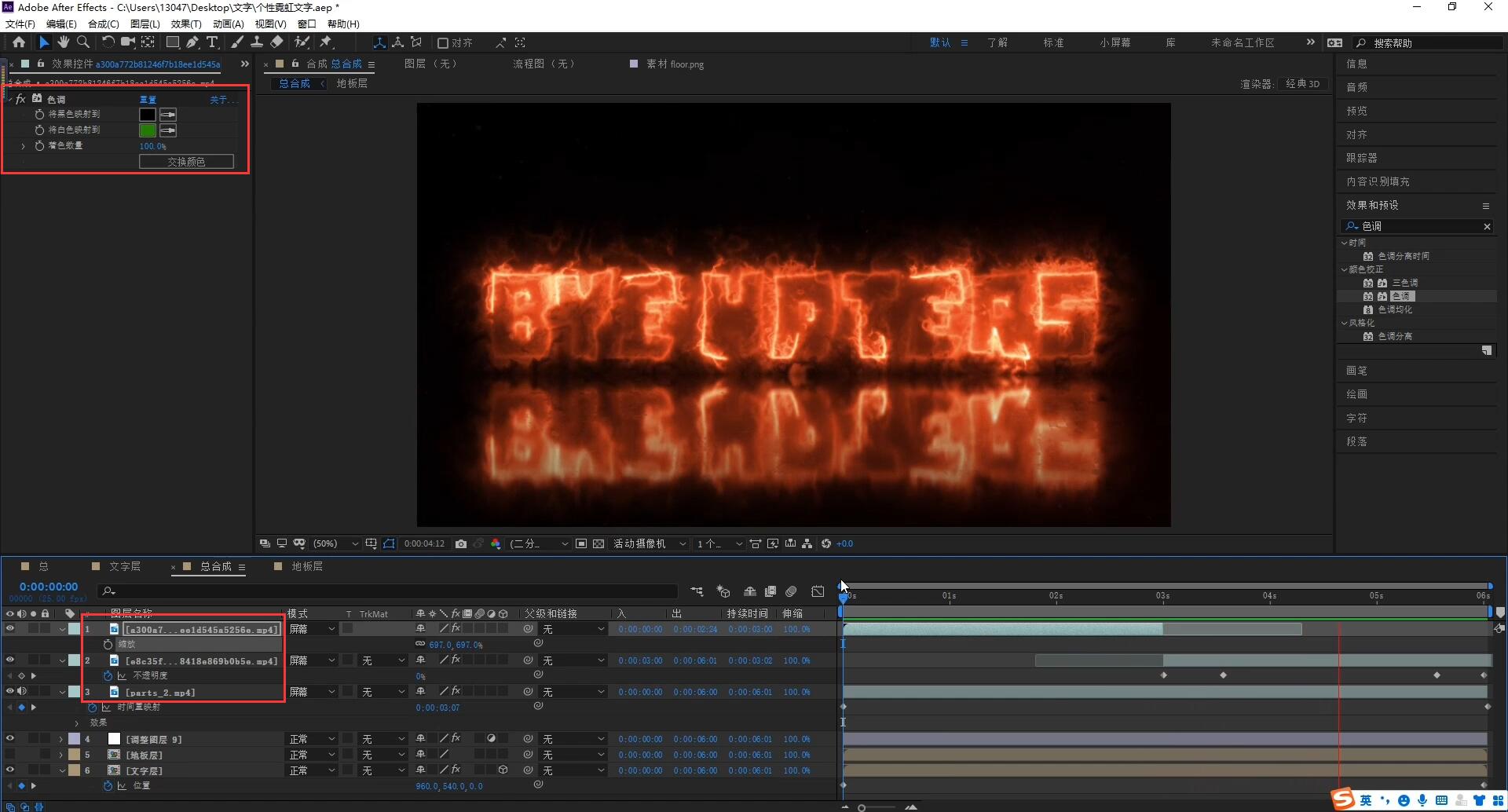Select the Roto Brush tool
This screenshot has width=1508, height=812.
[302, 42]
